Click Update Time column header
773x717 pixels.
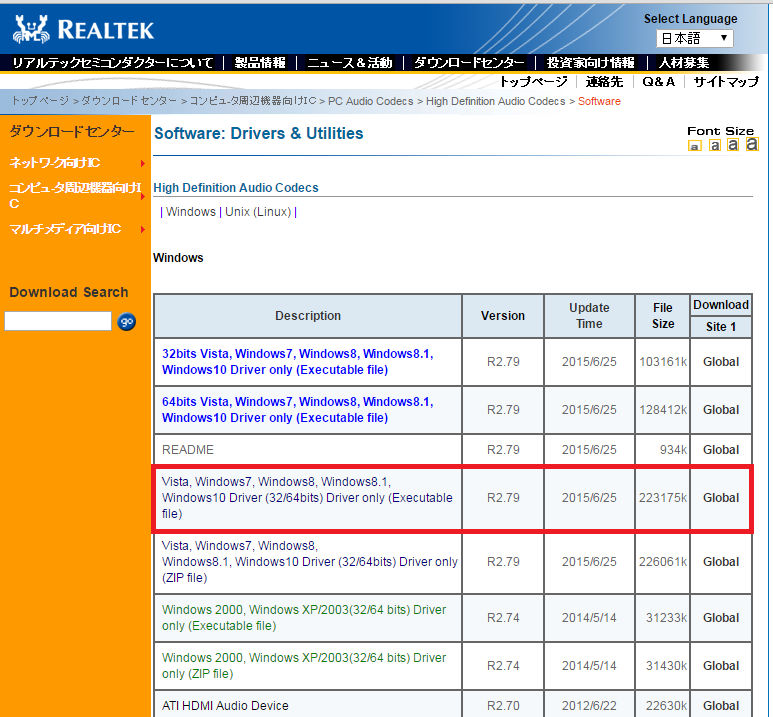click(589, 316)
